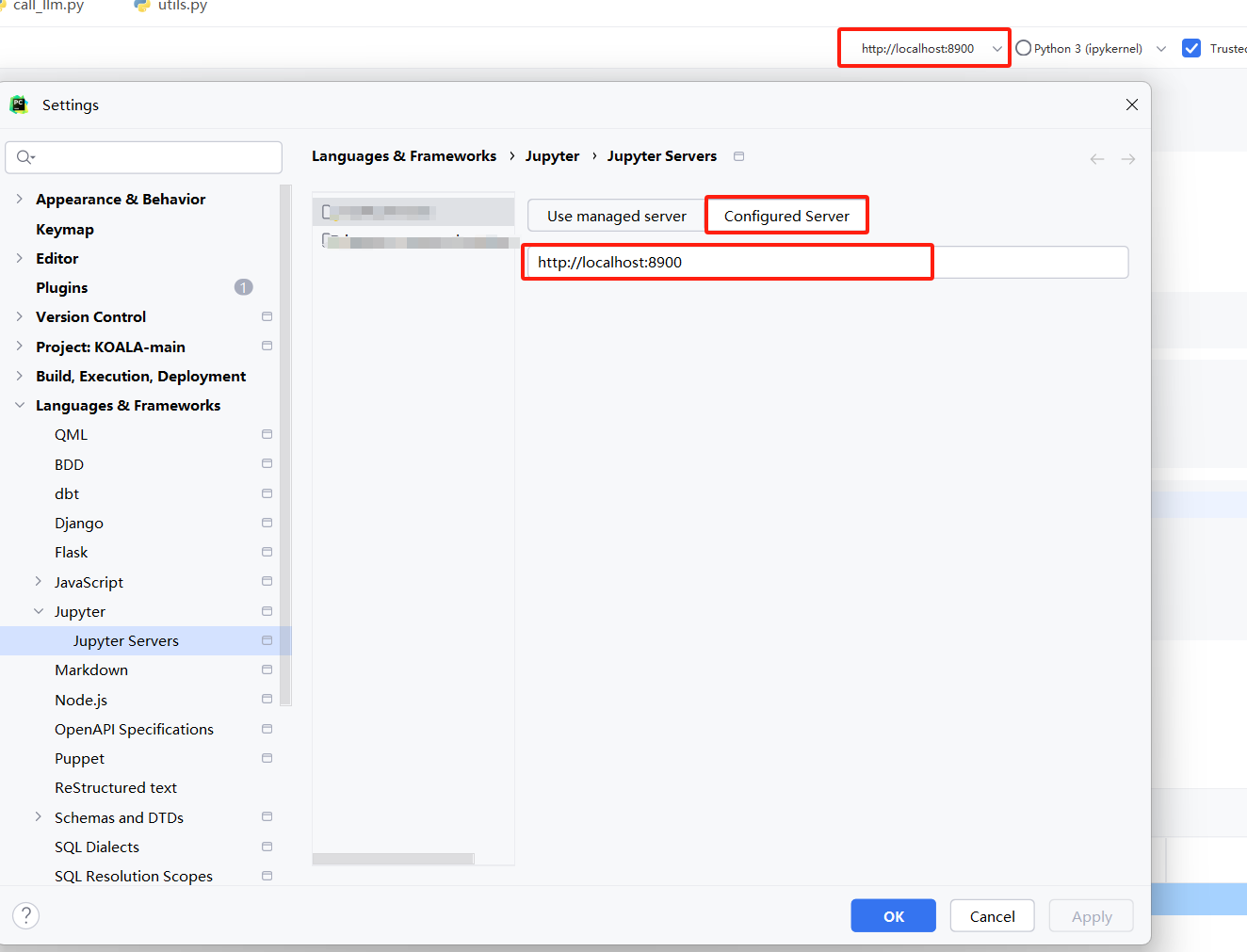1247x952 pixels.
Task: Click the project-level icon beside BDD
Action: click(267, 463)
